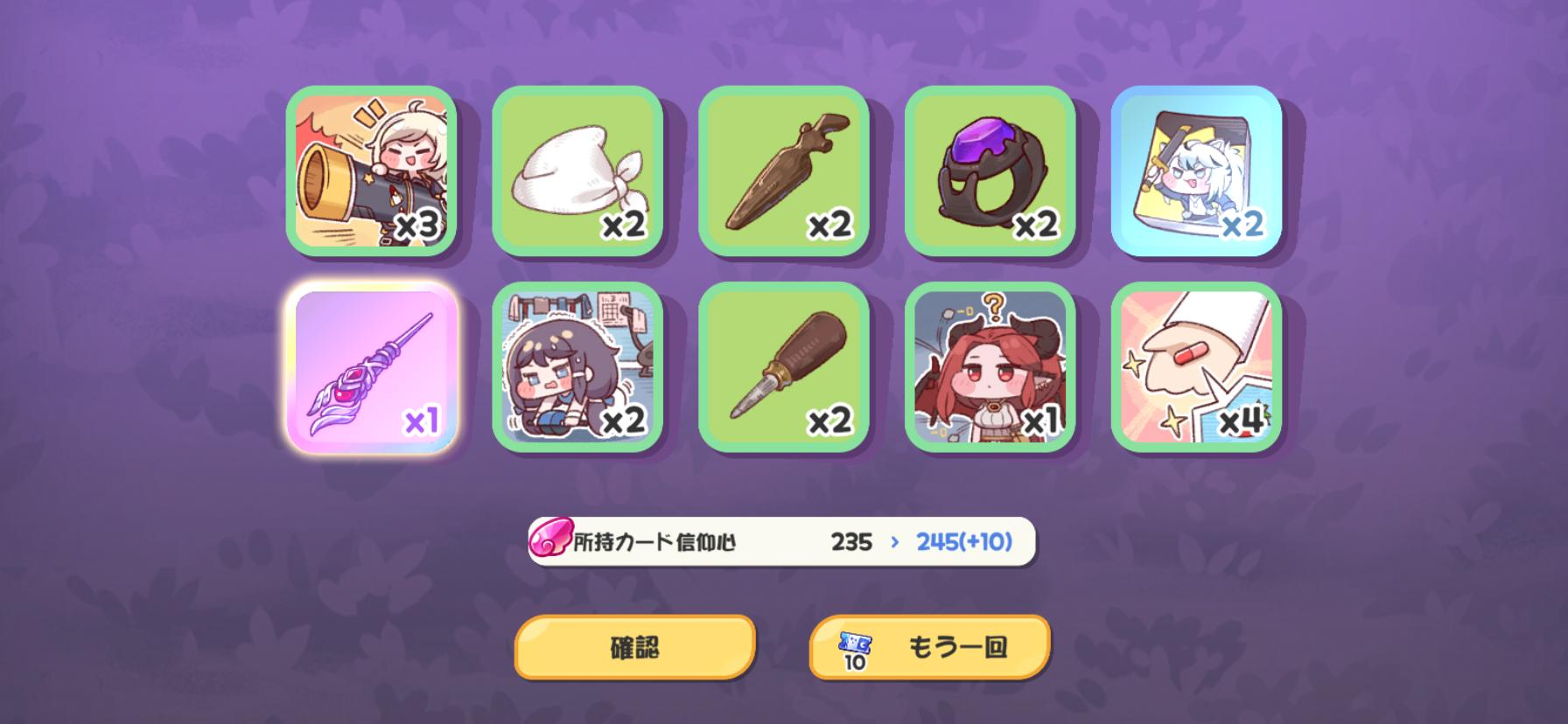Tap the white cloth bundle item
Image resolution: width=1568 pixels, height=724 pixels.
click(x=577, y=171)
